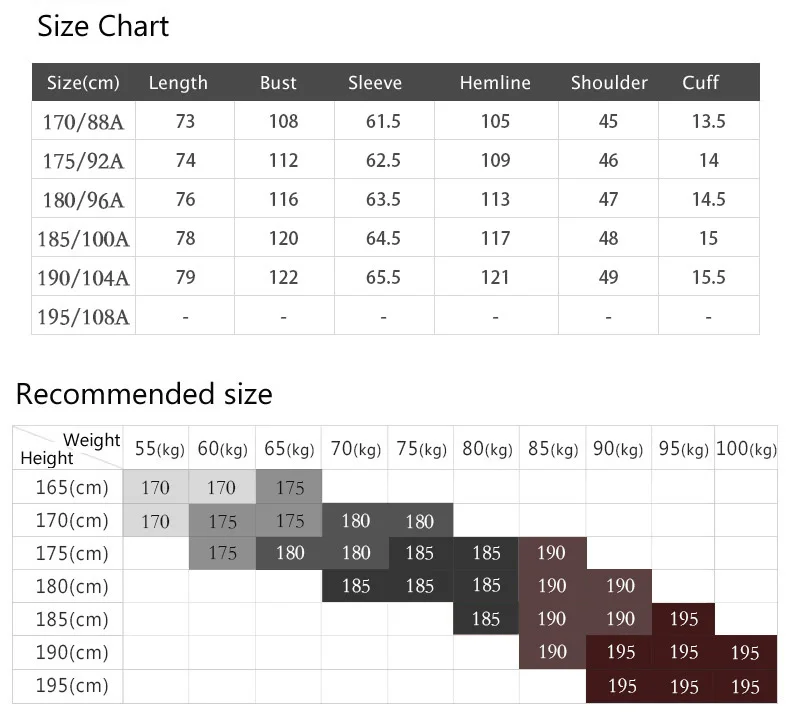Viewport: 790px width, 720px height.
Task: Click the 195(cm) height row label
Action: 72,686
